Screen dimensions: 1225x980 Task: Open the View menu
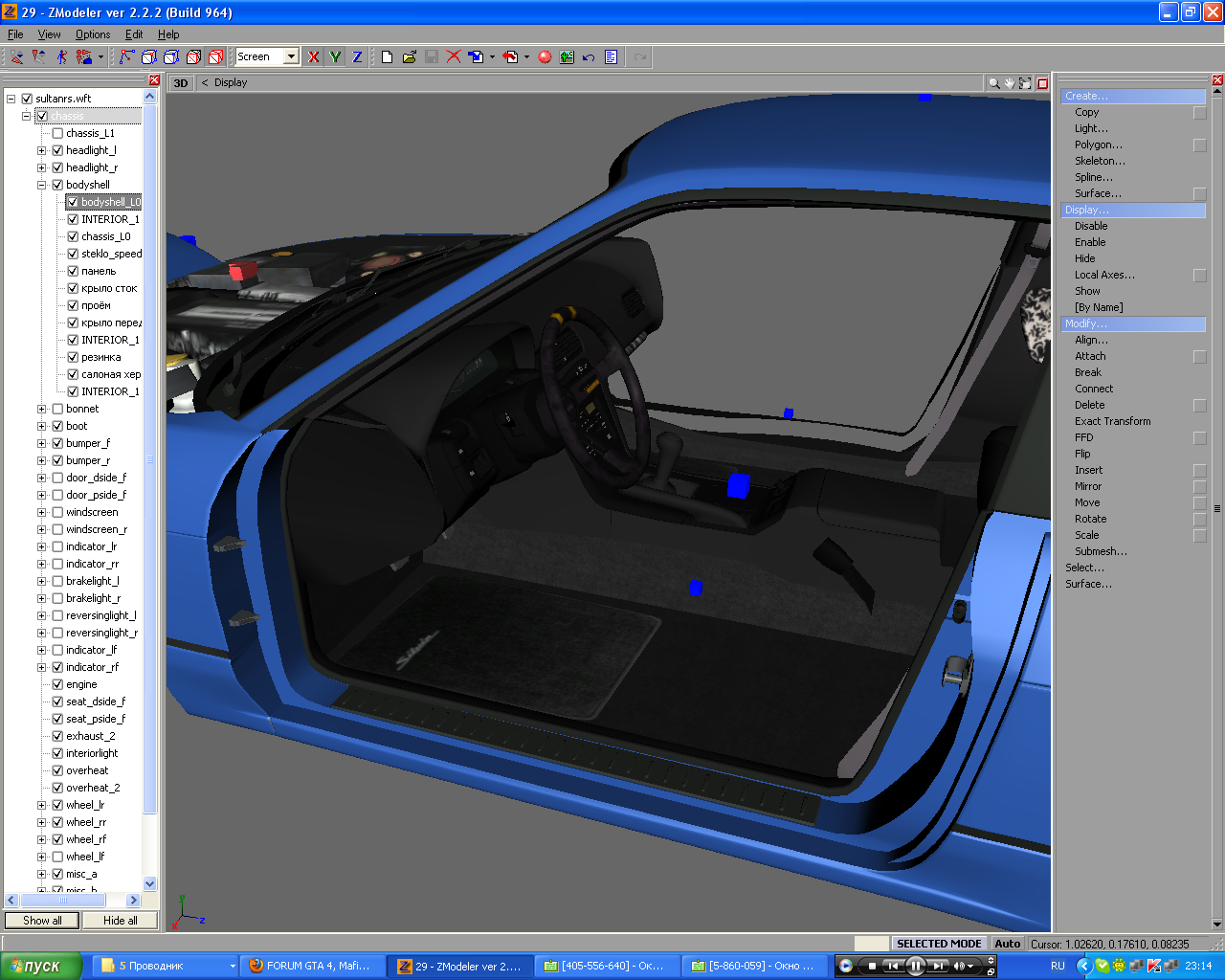[49, 34]
